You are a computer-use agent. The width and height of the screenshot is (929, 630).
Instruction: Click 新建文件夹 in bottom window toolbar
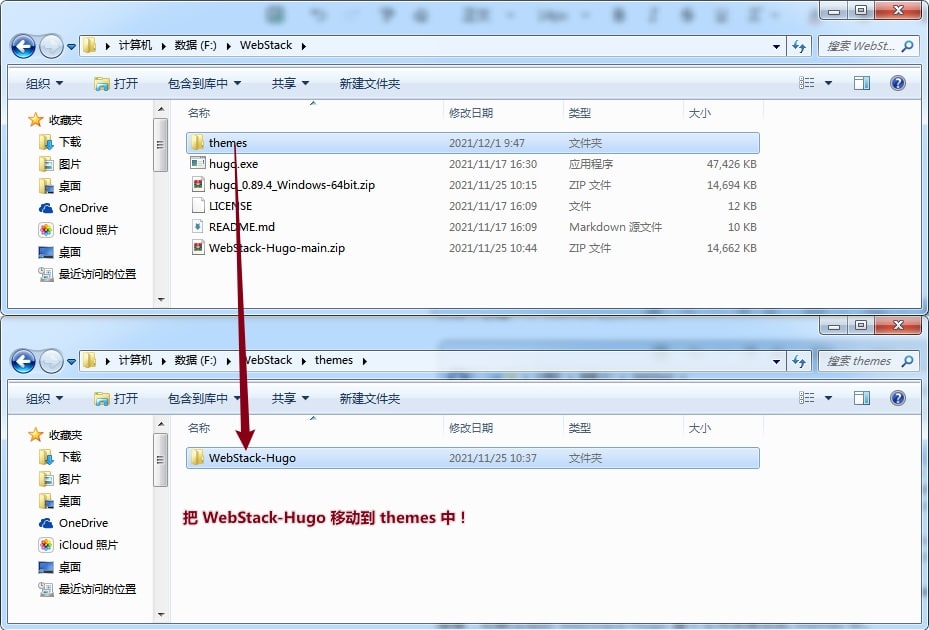click(370, 398)
